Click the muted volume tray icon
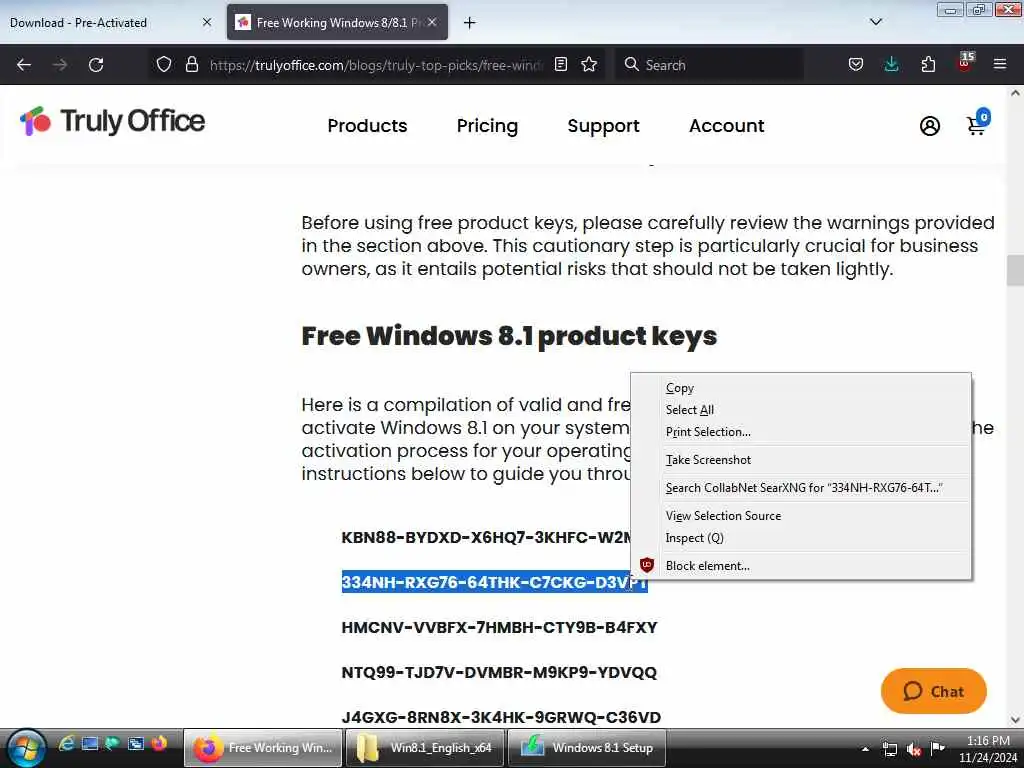 [x=914, y=749]
